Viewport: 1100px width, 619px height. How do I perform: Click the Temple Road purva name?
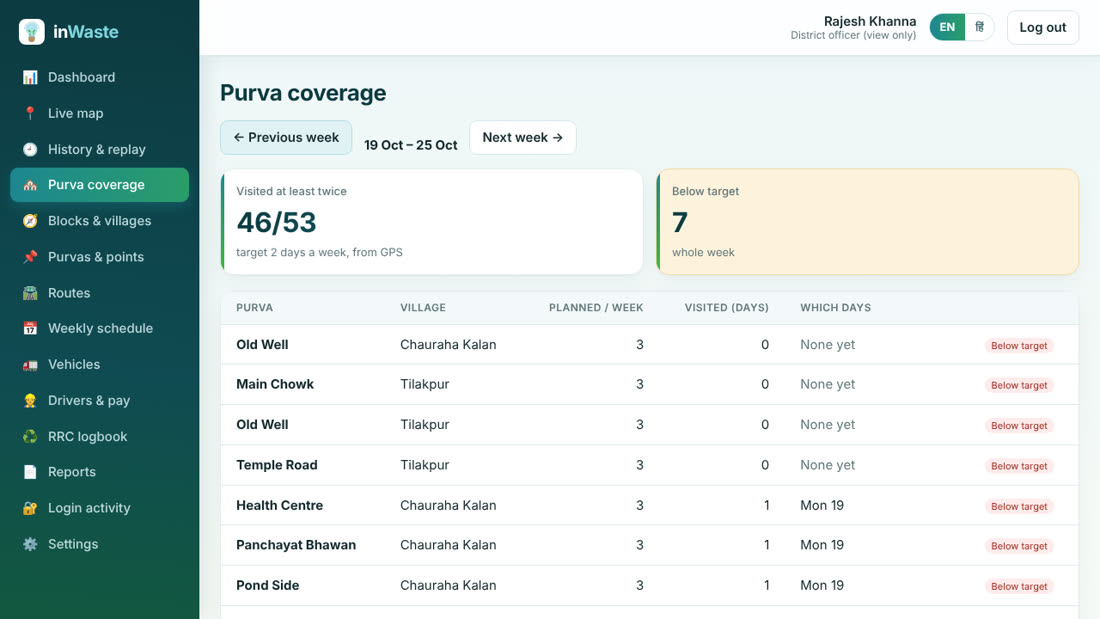point(277,465)
